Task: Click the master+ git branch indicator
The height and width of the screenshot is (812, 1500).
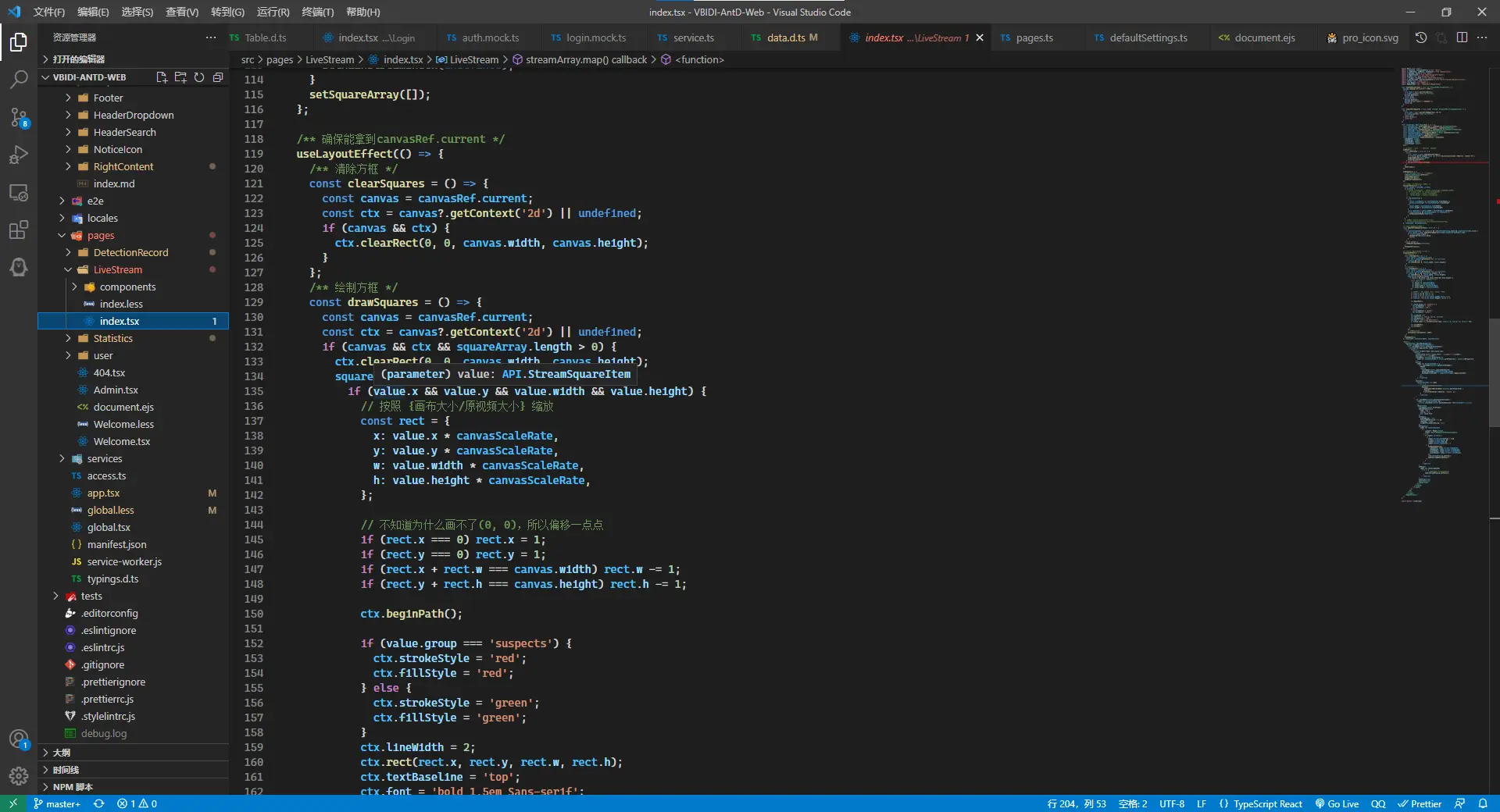Action: [57, 803]
